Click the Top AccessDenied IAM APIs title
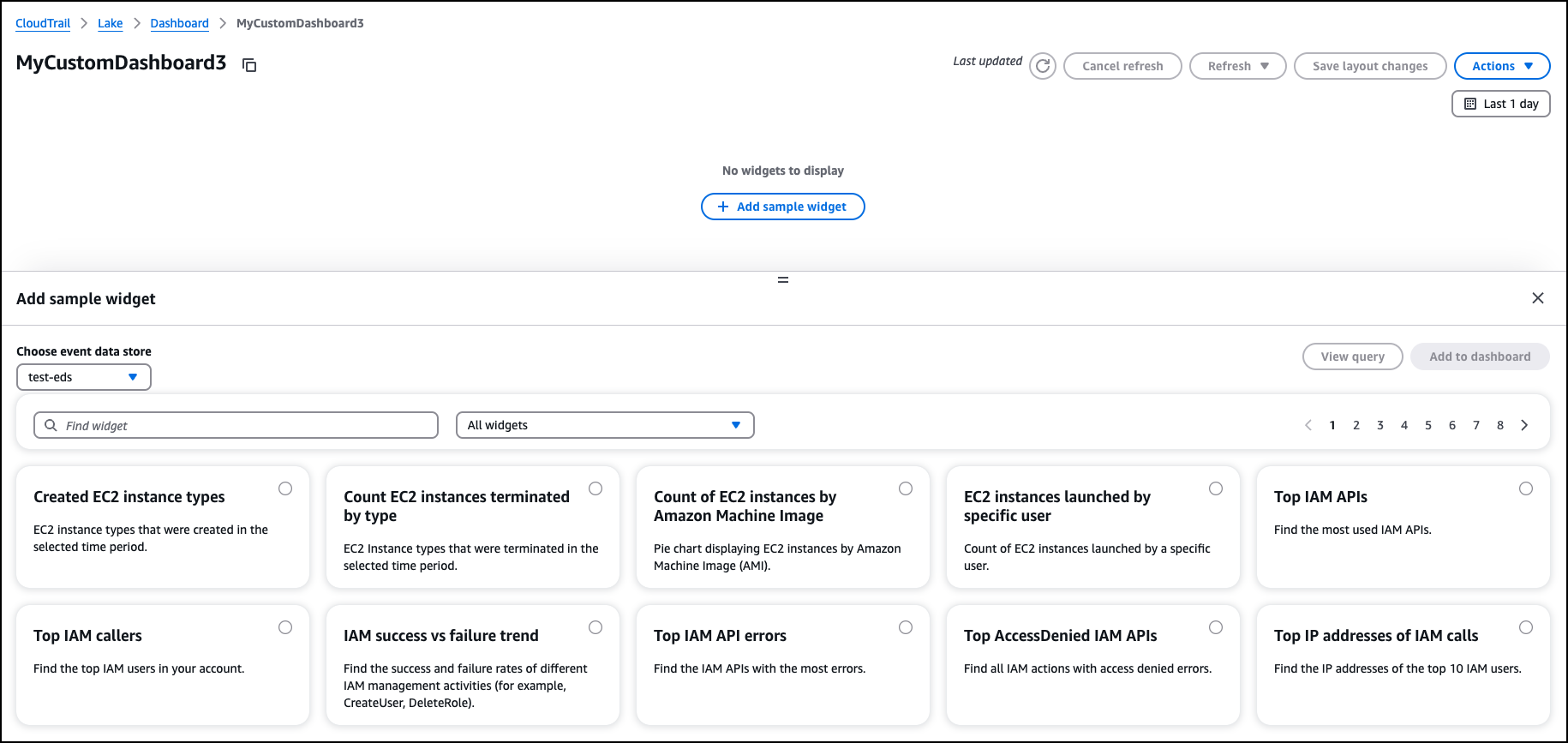 1060,636
